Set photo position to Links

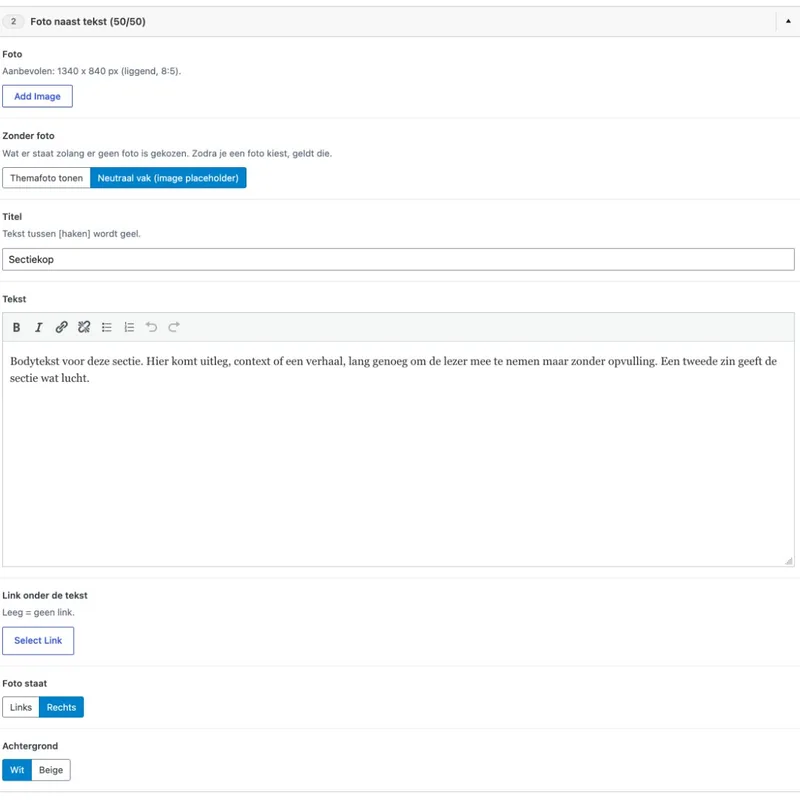(21, 707)
